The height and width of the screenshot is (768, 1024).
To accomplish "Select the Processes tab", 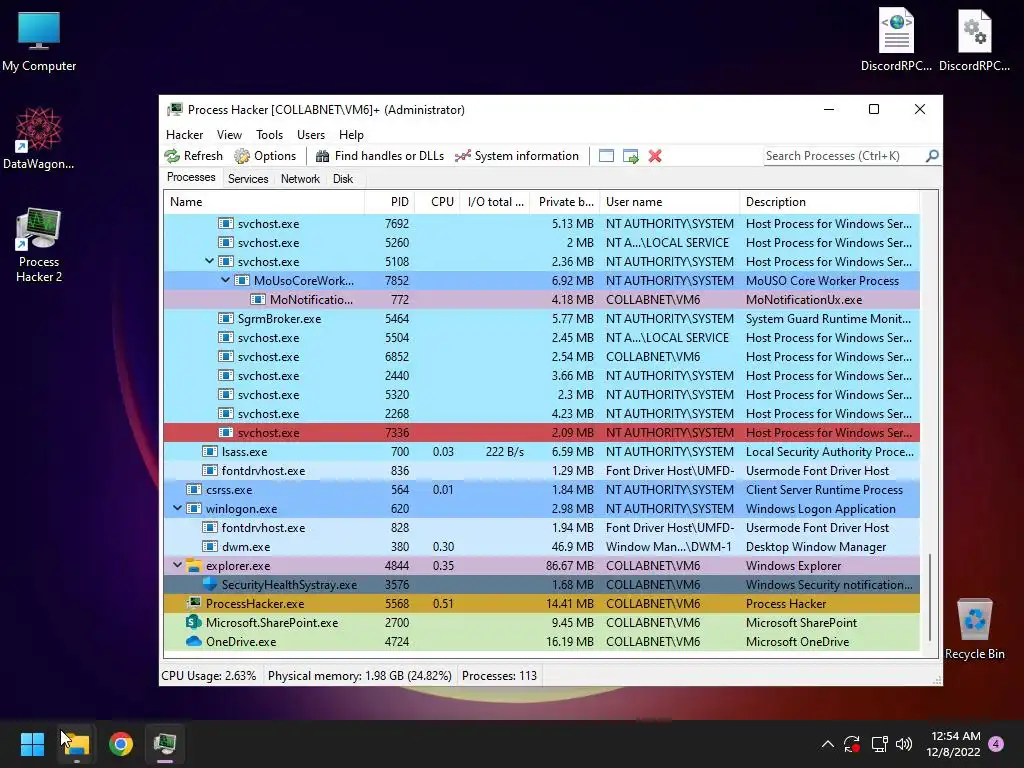I will (191, 178).
